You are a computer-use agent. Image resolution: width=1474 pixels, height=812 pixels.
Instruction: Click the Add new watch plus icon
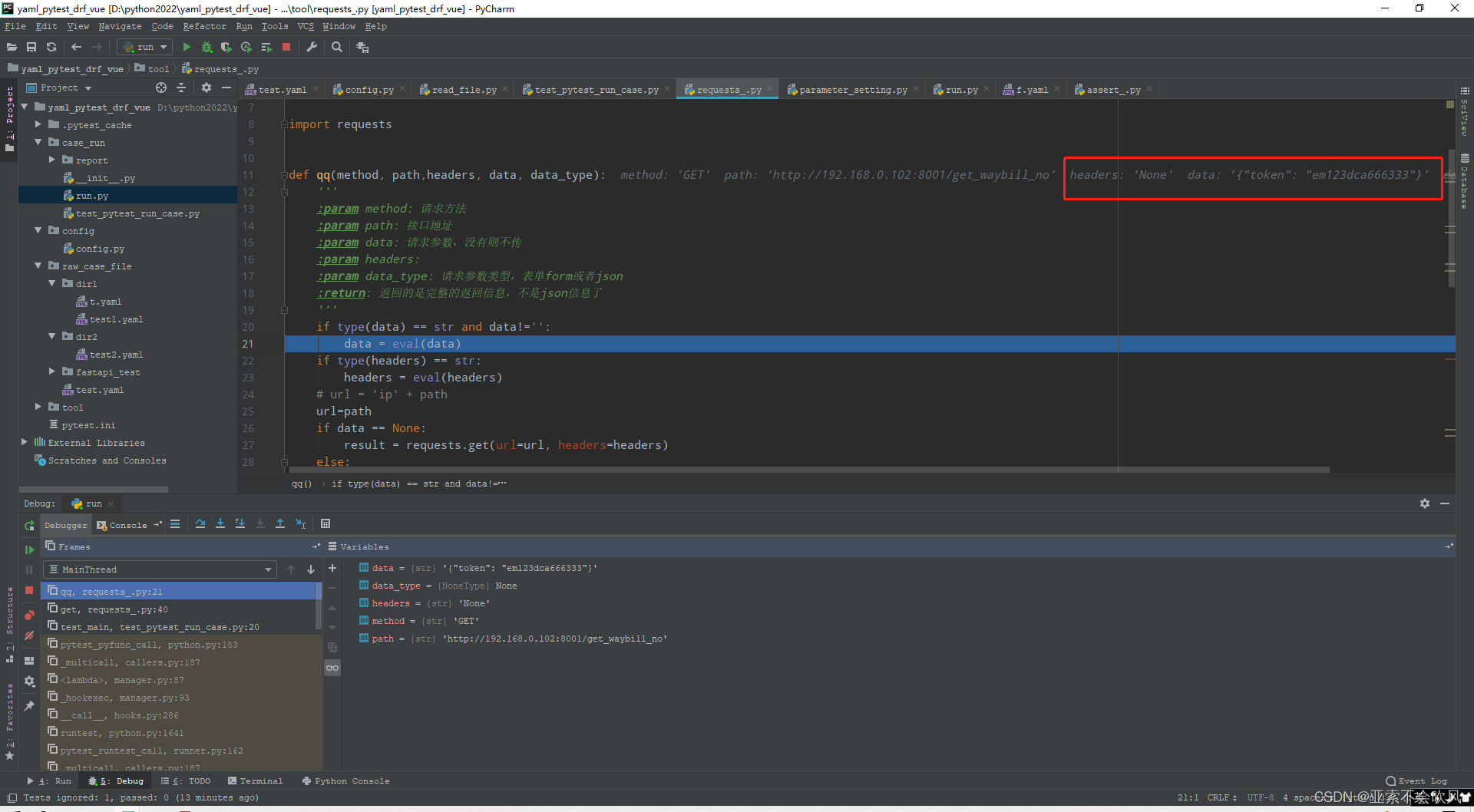(332, 568)
